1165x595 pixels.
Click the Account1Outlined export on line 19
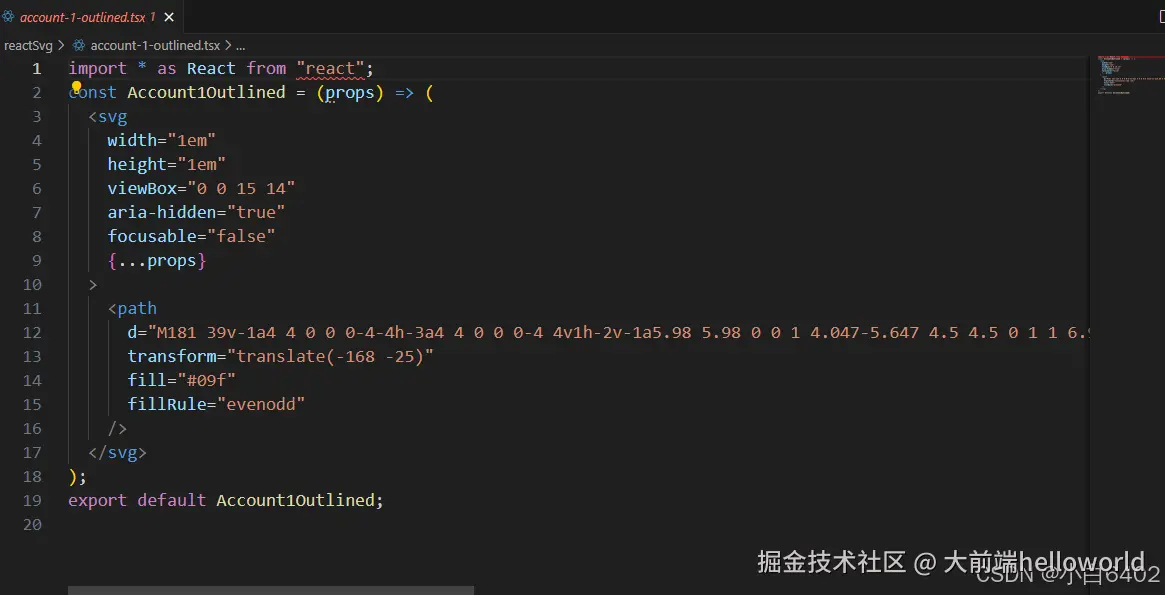click(x=295, y=500)
